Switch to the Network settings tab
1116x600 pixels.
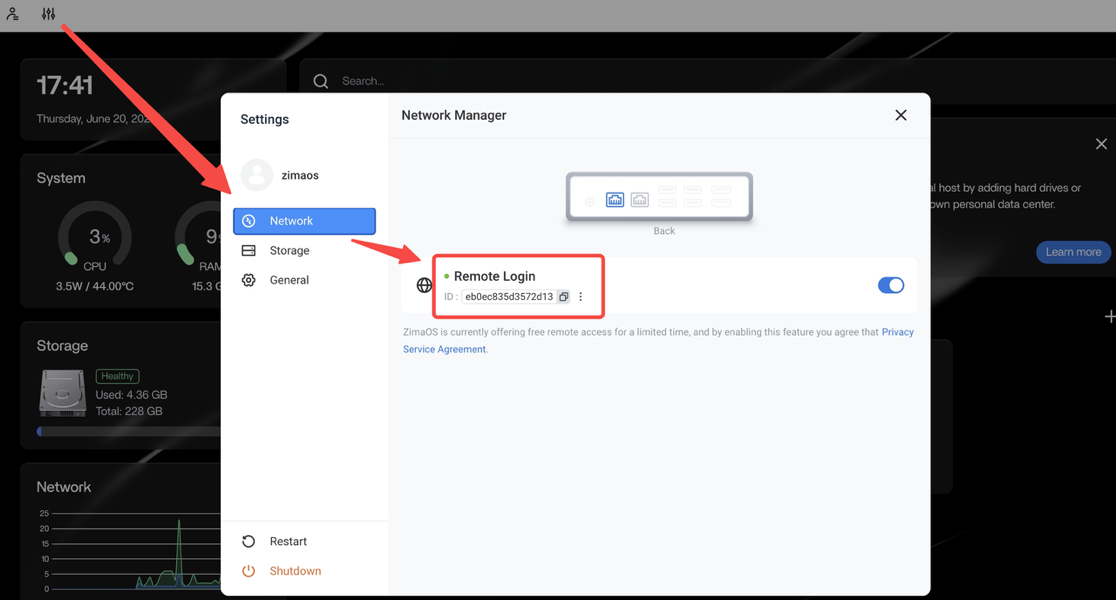click(304, 221)
